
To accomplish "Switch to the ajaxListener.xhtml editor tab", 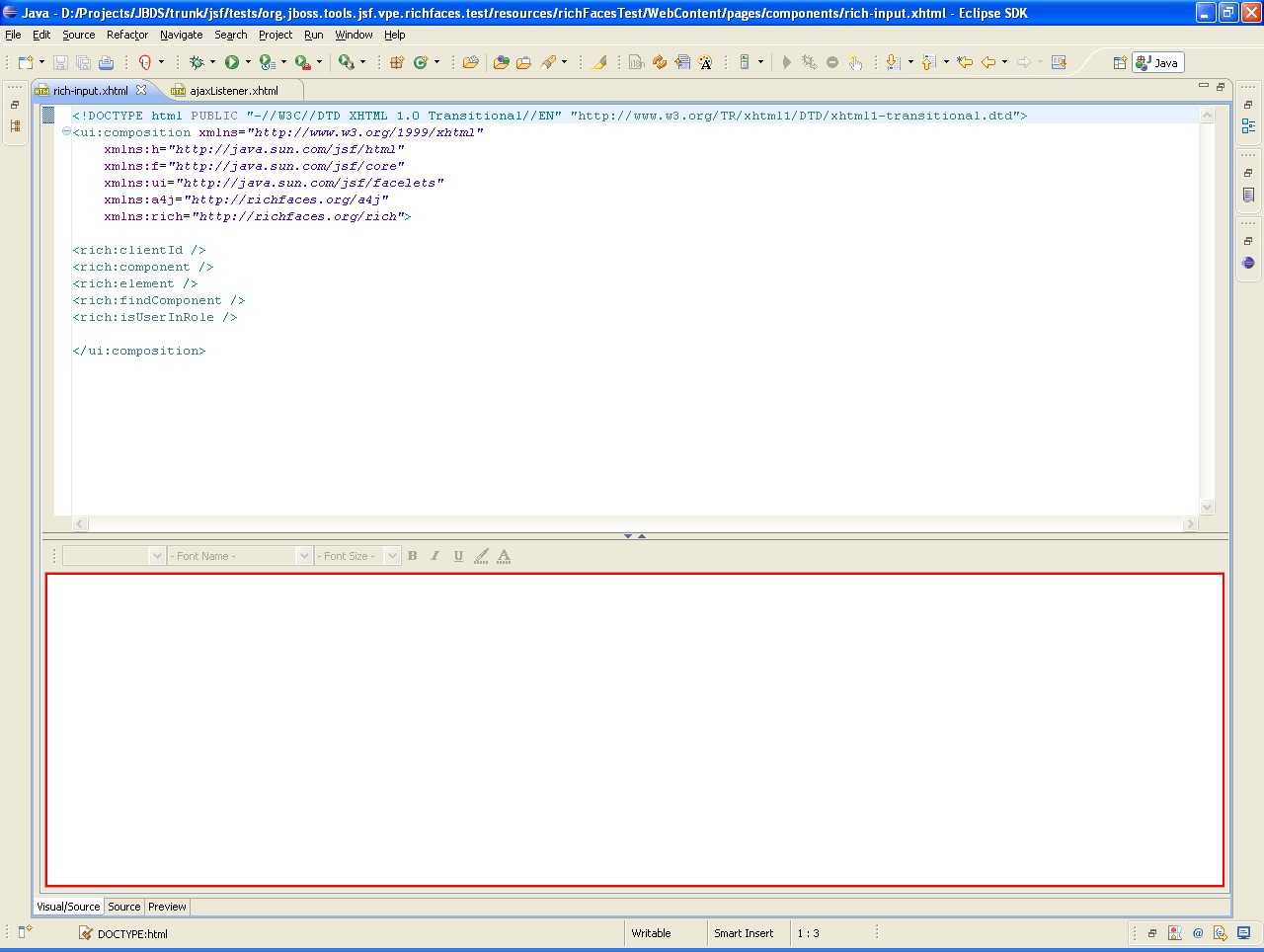I will point(233,91).
